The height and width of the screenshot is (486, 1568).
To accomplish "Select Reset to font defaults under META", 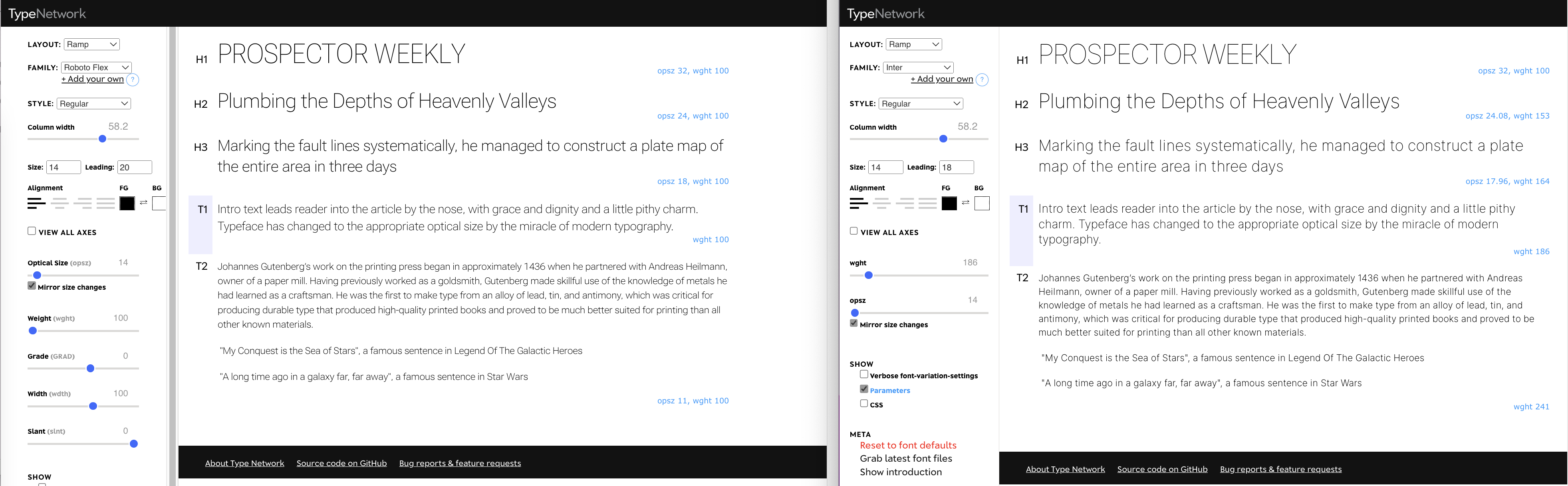I will (907, 445).
